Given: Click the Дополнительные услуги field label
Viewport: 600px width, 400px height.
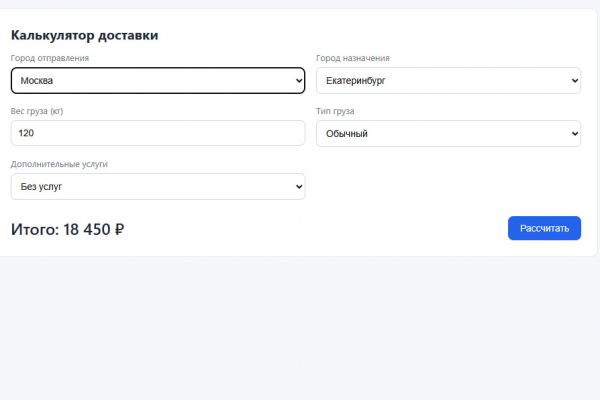Looking at the screenshot, I should tap(59, 163).
